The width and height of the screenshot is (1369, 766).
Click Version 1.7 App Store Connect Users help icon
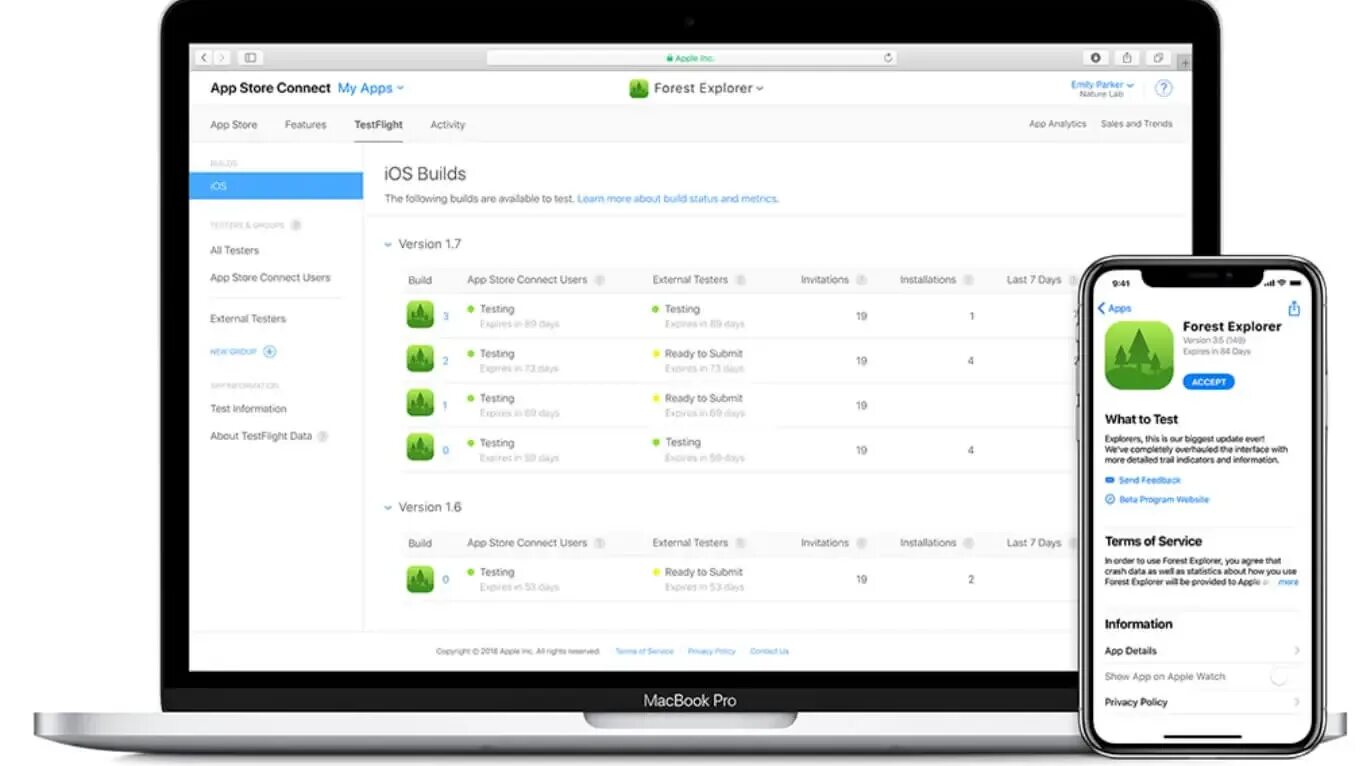(x=599, y=280)
